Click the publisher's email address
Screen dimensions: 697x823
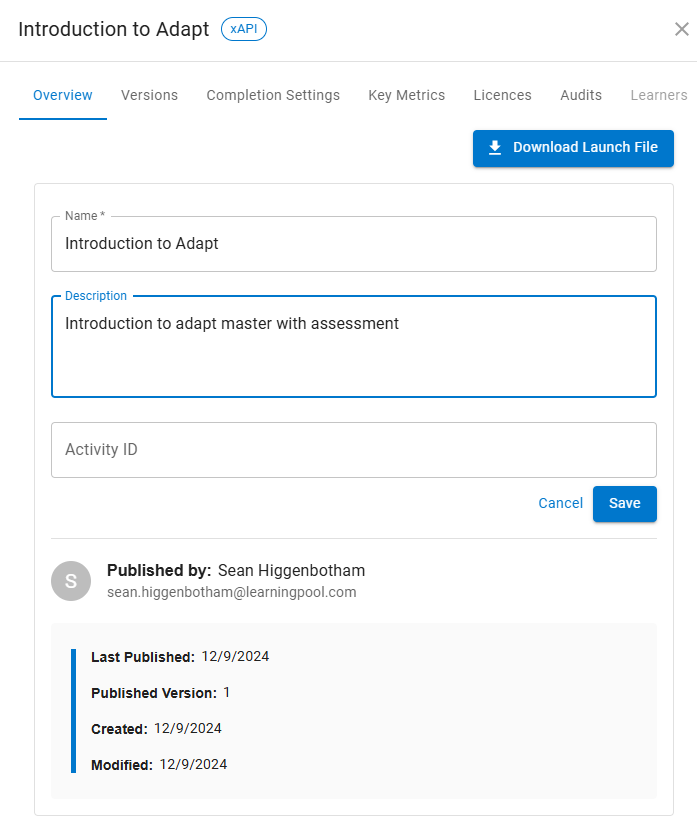point(231,592)
